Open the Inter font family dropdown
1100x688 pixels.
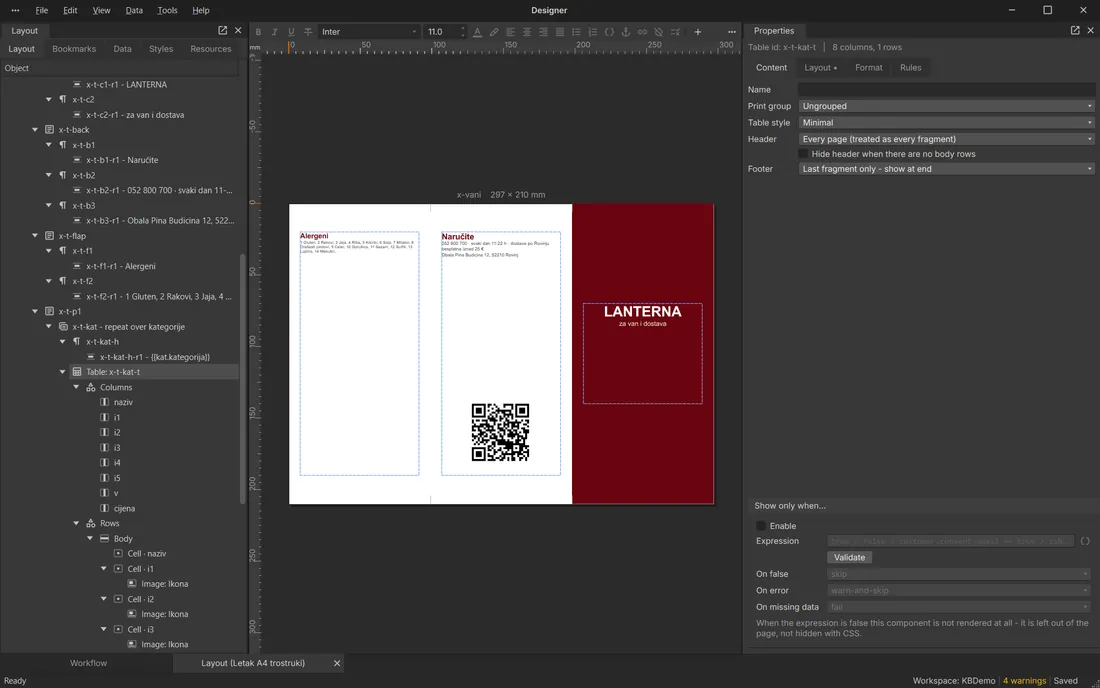coord(369,32)
